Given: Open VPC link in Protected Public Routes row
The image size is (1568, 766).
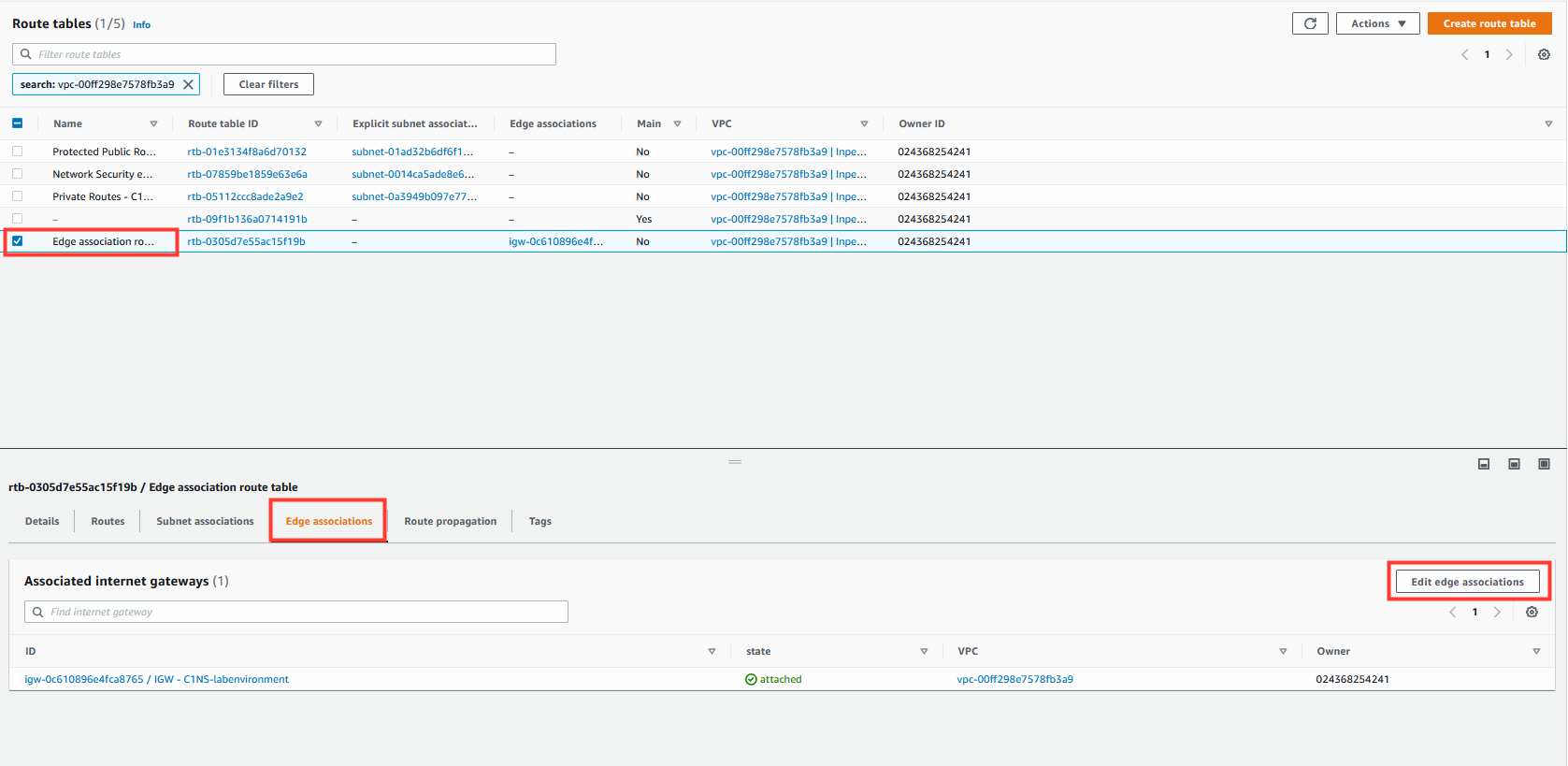Looking at the screenshot, I should coord(788,152).
